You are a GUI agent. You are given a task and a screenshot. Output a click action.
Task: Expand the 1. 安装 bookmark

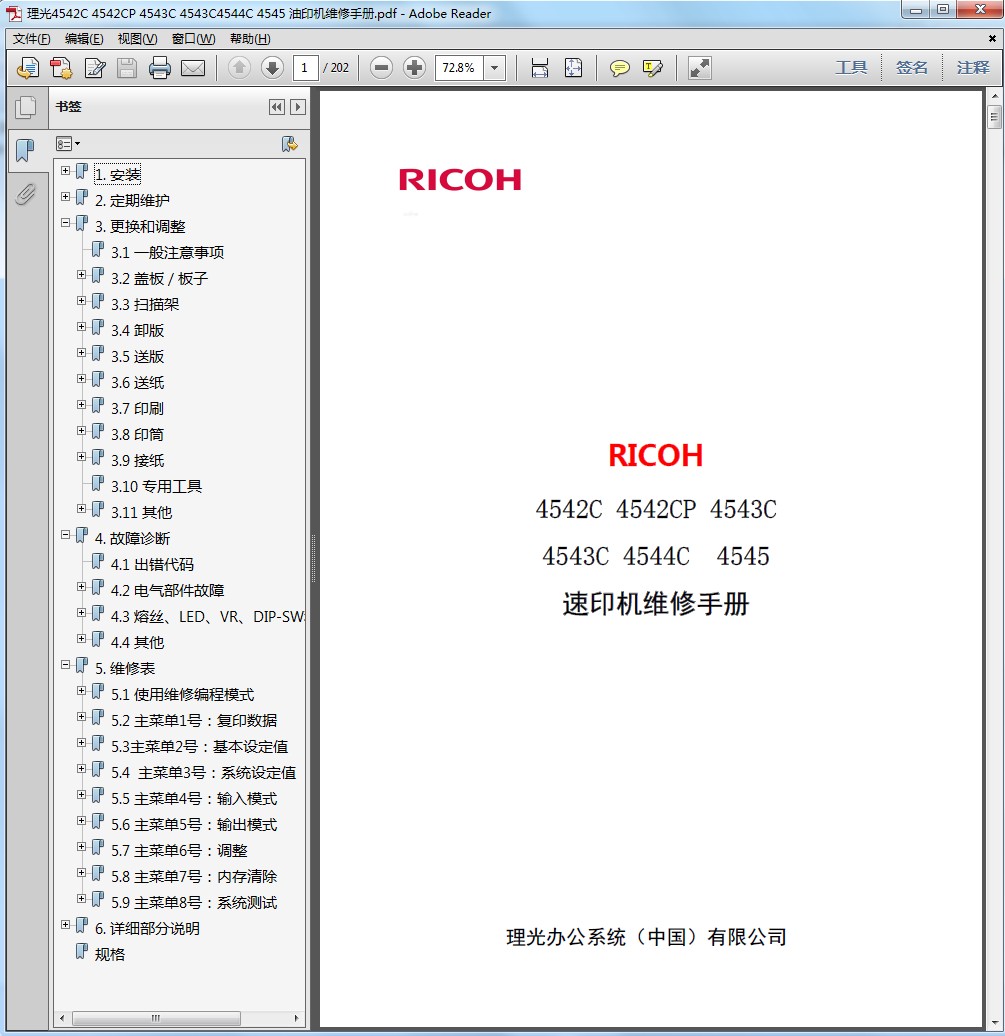pos(66,171)
